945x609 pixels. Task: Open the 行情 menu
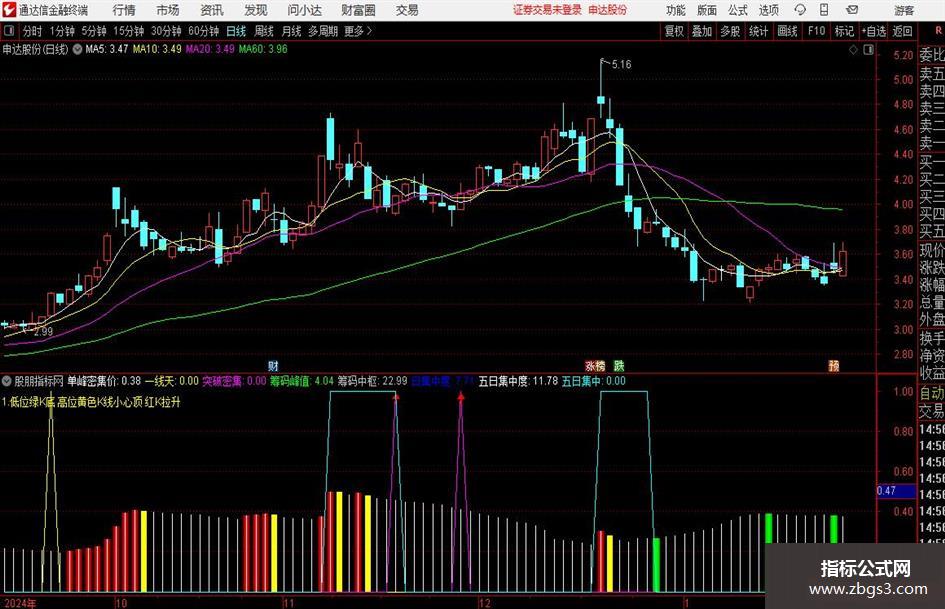(x=124, y=10)
